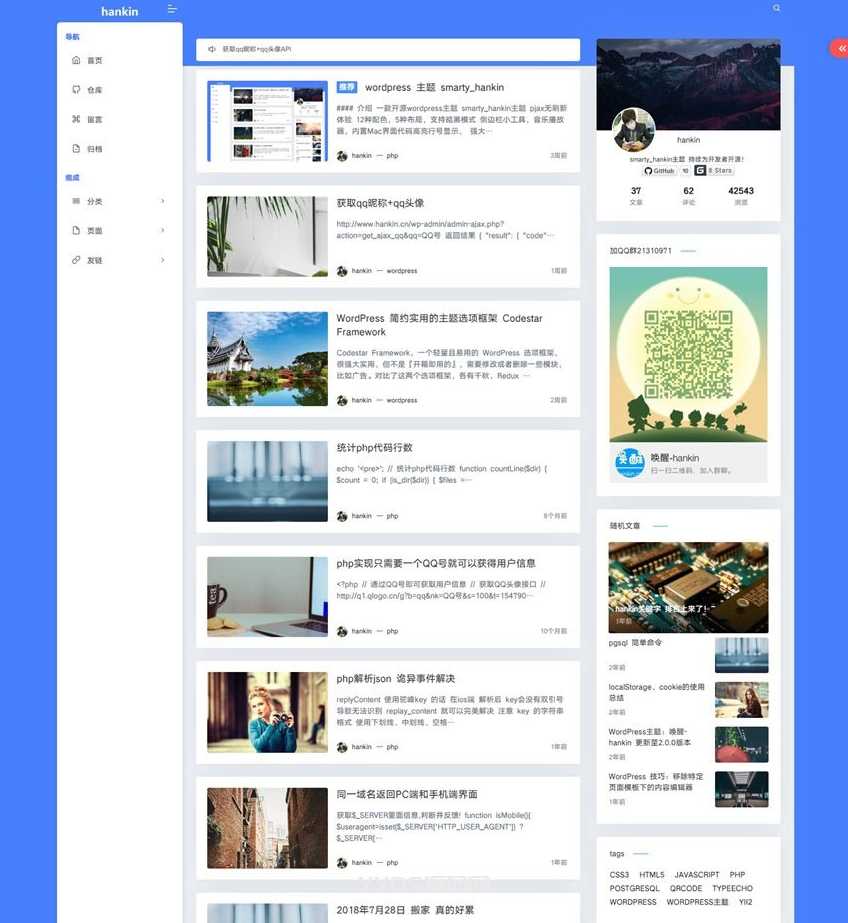
Task: Click the command icon beside 留言
Action: [76, 119]
